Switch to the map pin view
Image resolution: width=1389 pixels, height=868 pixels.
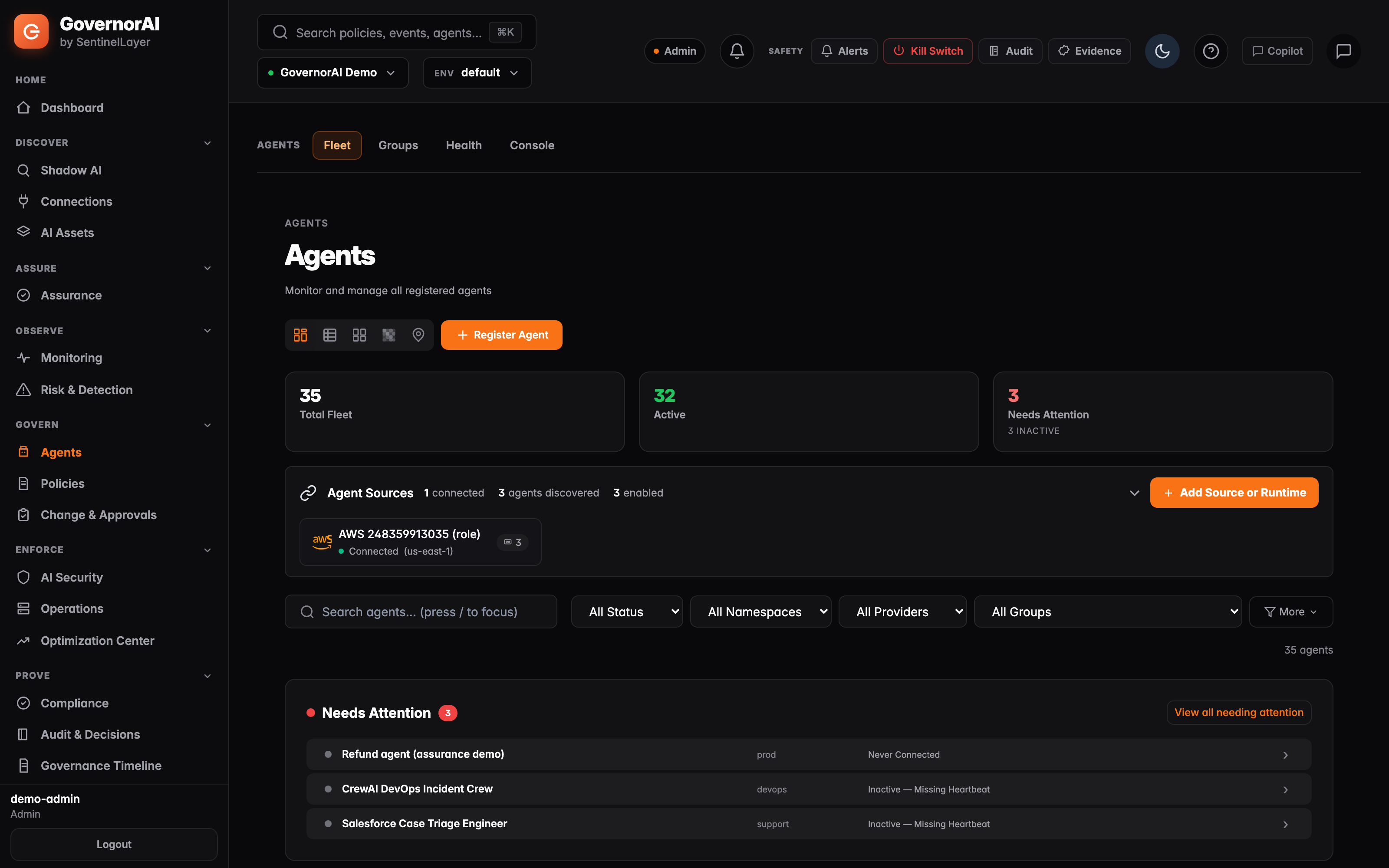coord(418,335)
